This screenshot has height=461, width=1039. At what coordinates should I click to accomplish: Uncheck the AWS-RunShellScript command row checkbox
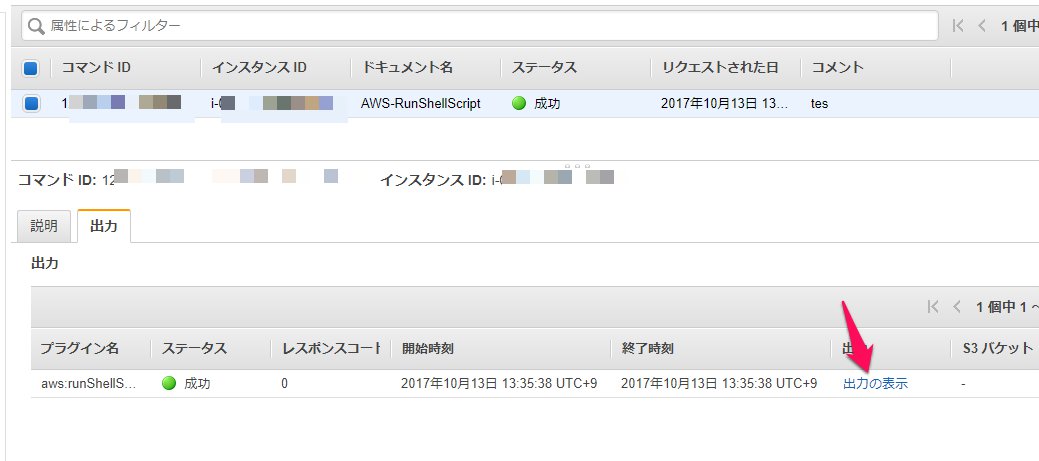point(30,104)
